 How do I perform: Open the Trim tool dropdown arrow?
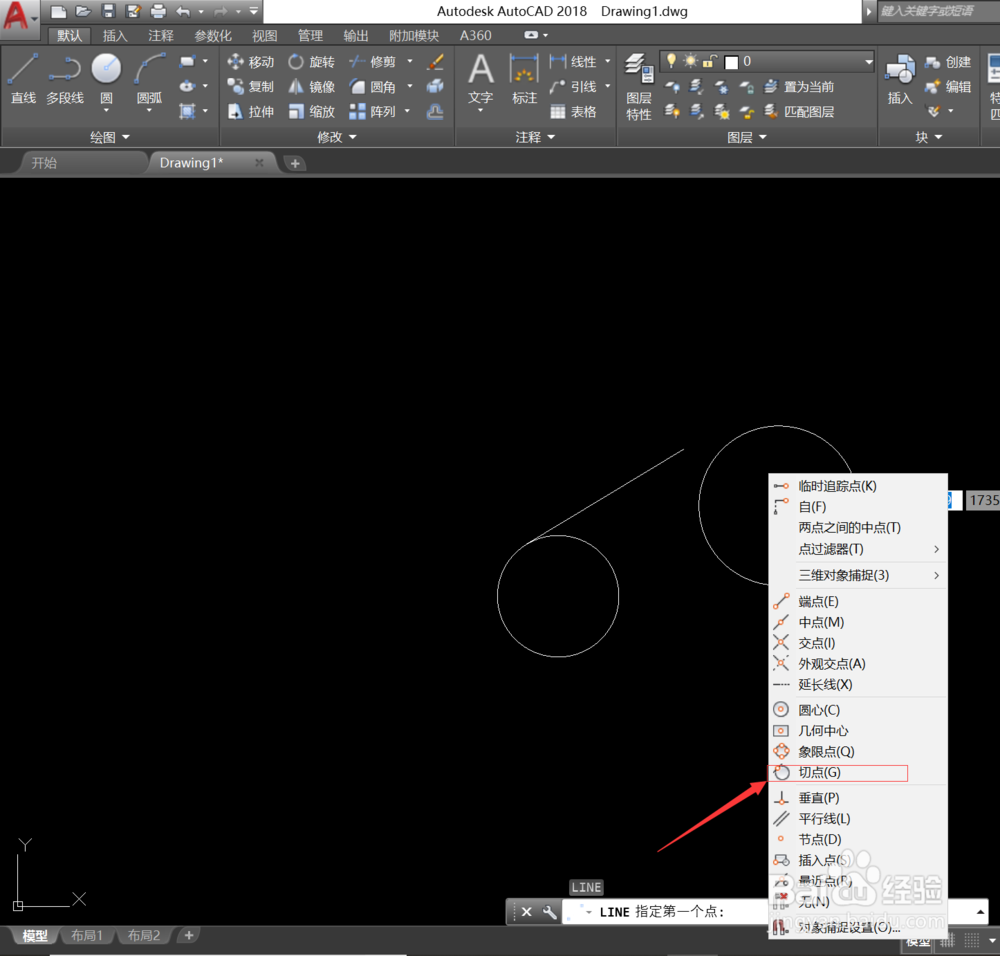pos(410,61)
